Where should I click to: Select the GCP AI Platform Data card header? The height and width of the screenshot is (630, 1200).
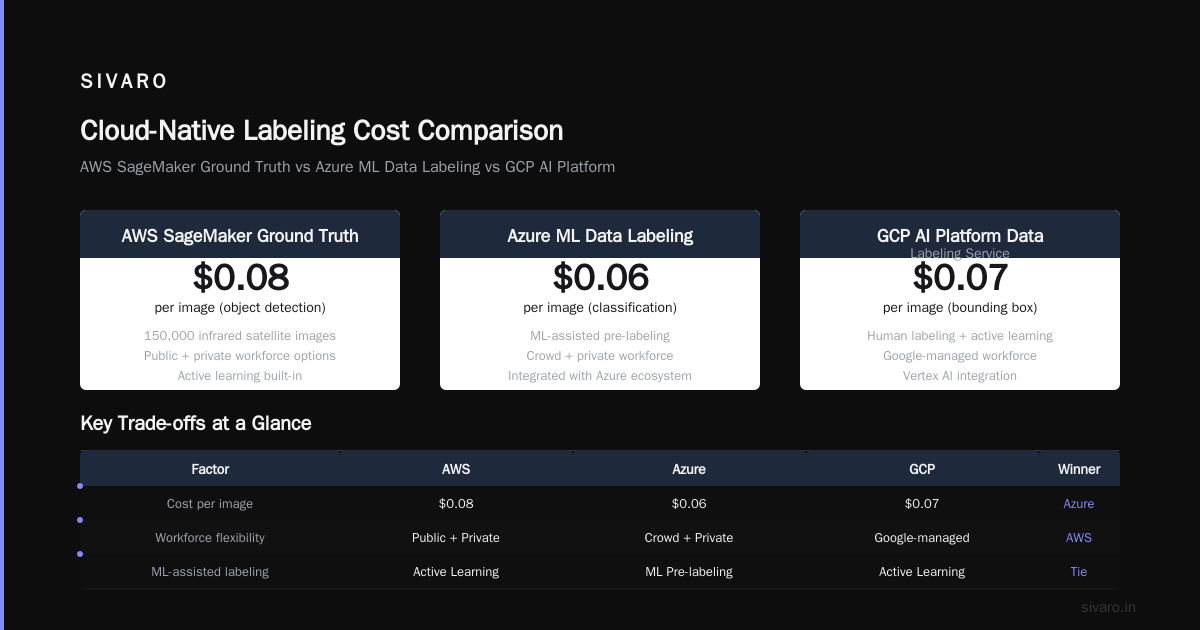(960, 236)
